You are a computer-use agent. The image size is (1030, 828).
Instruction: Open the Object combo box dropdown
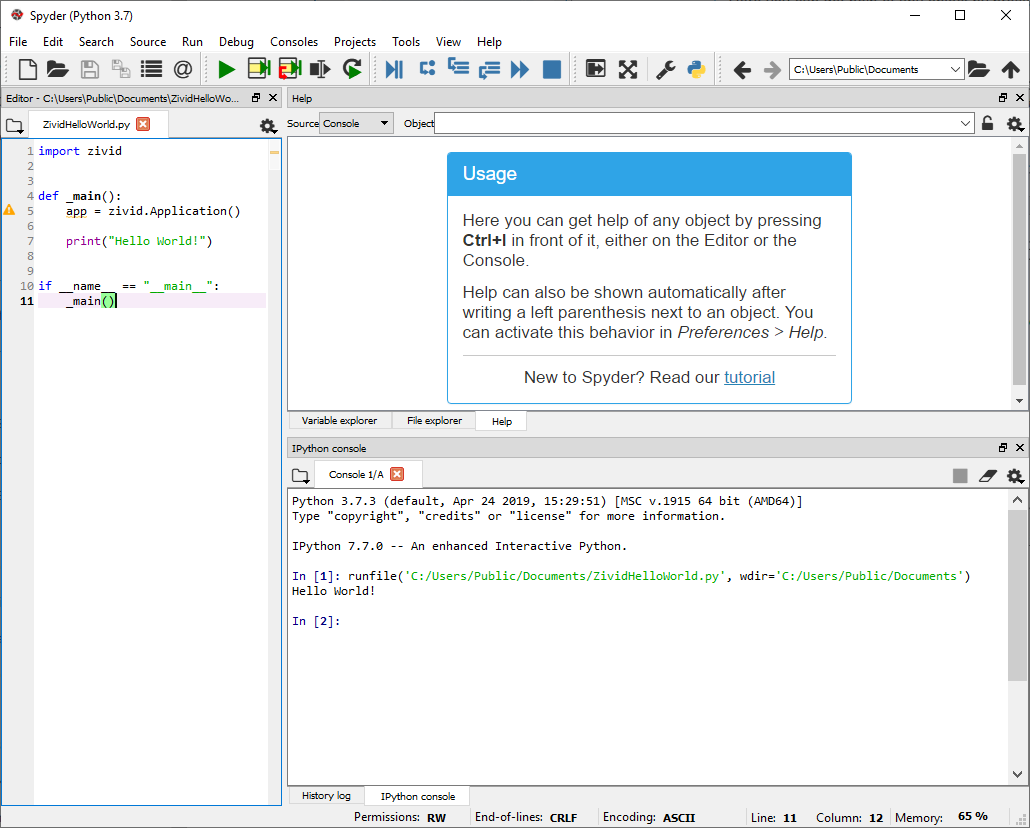pyautogui.click(x=968, y=123)
